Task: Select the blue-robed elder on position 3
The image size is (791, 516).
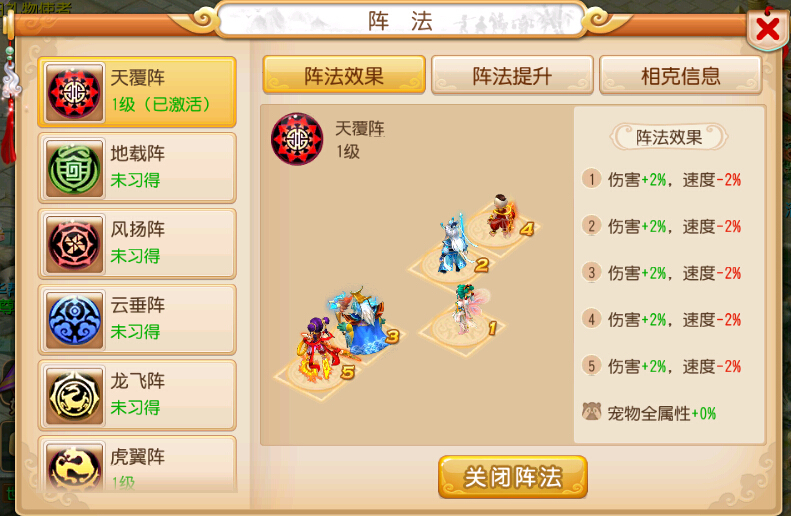Action: tap(358, 320)
